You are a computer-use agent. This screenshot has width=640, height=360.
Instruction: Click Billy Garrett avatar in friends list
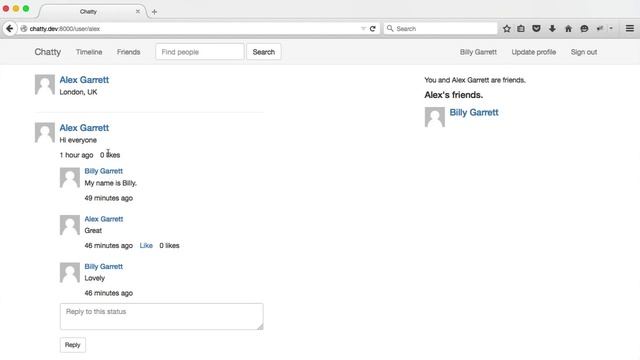coord(435,117)
